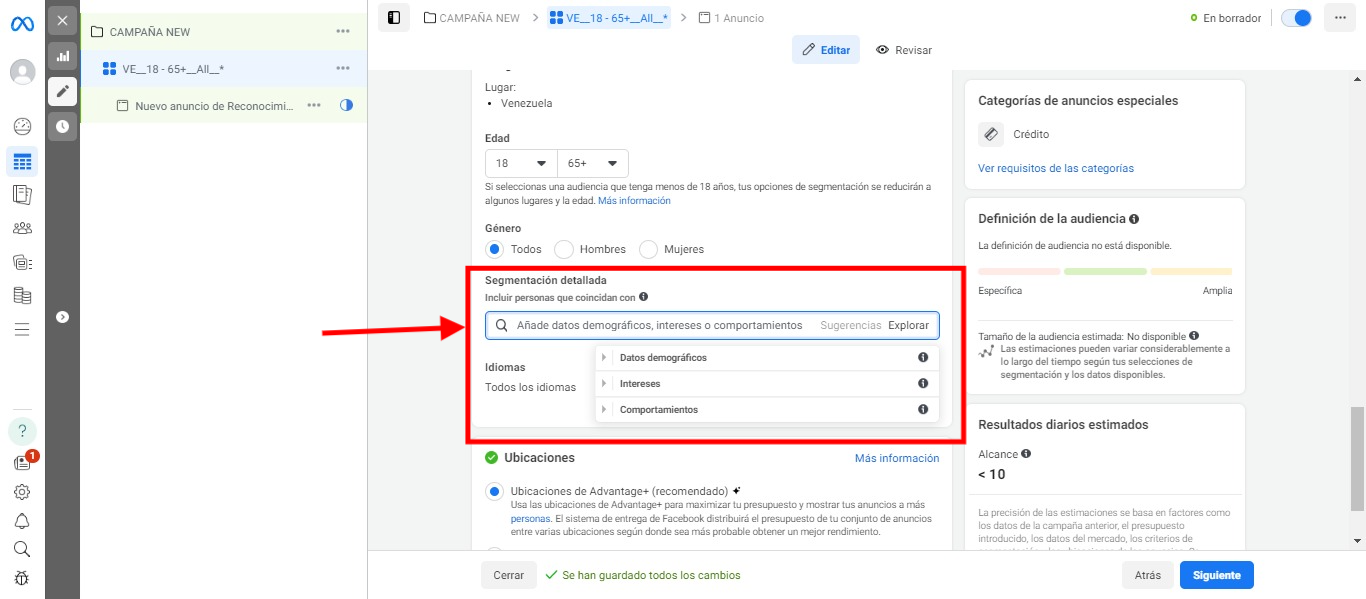Click Explorar in targeting field

[909, 325]
